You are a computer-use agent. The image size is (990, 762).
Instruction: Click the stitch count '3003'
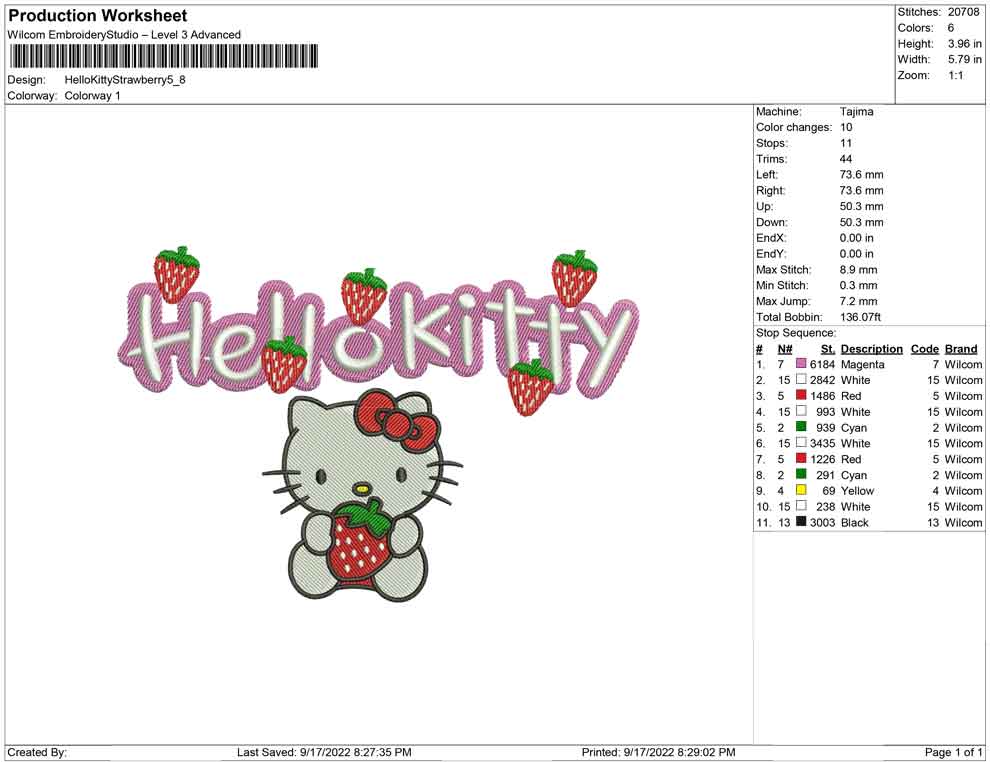coord(823,523)
